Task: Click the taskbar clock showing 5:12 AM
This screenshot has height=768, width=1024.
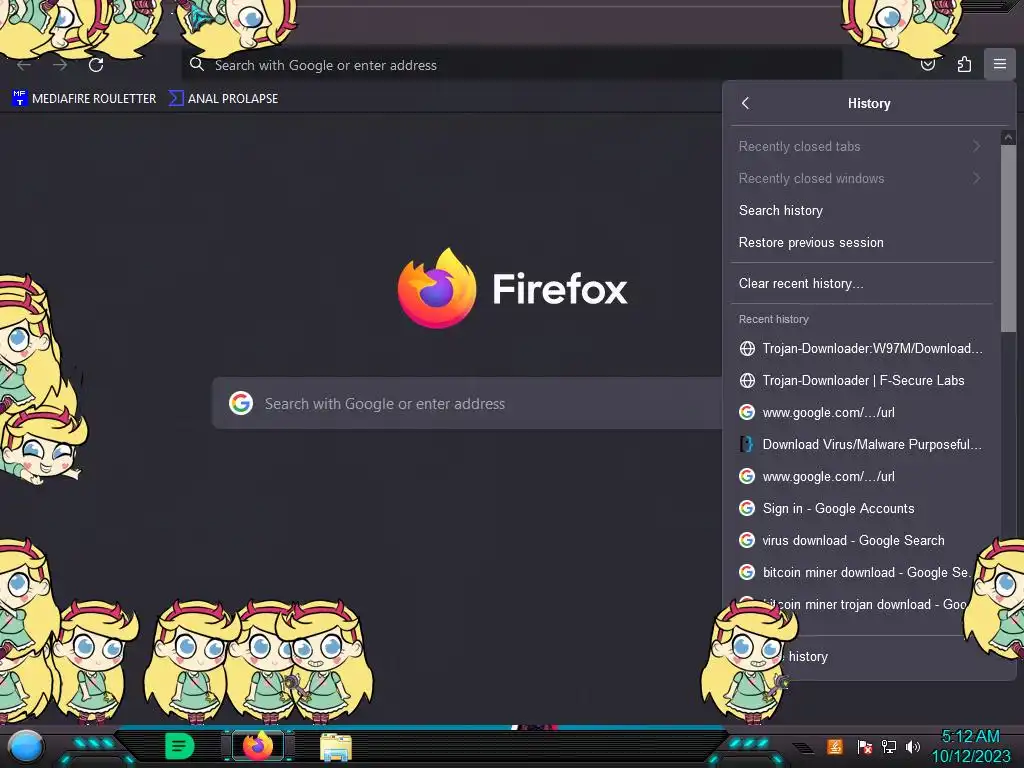Action: 970,746
